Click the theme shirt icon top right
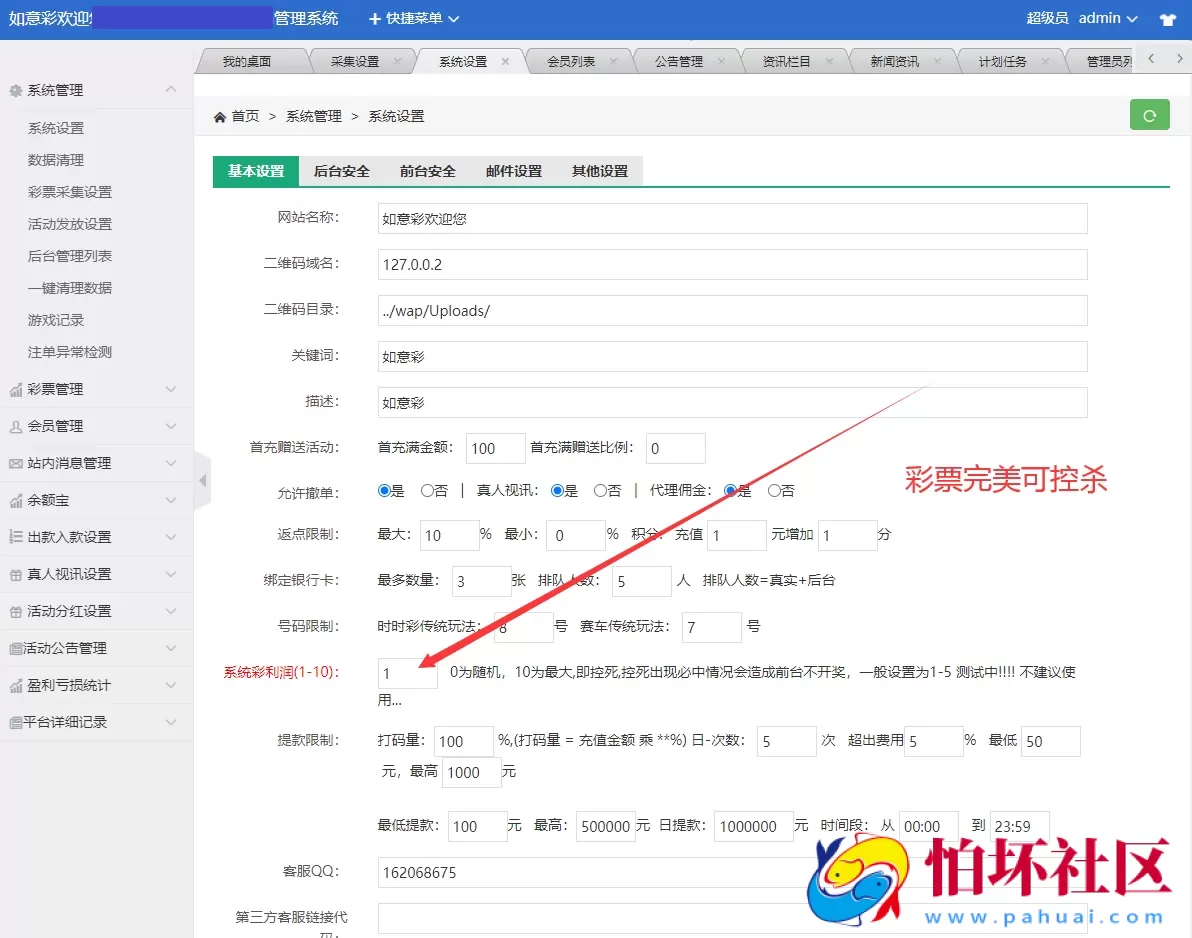Image resolution: width=1192 pixels, height=938 pixels. pos(1168,18)
